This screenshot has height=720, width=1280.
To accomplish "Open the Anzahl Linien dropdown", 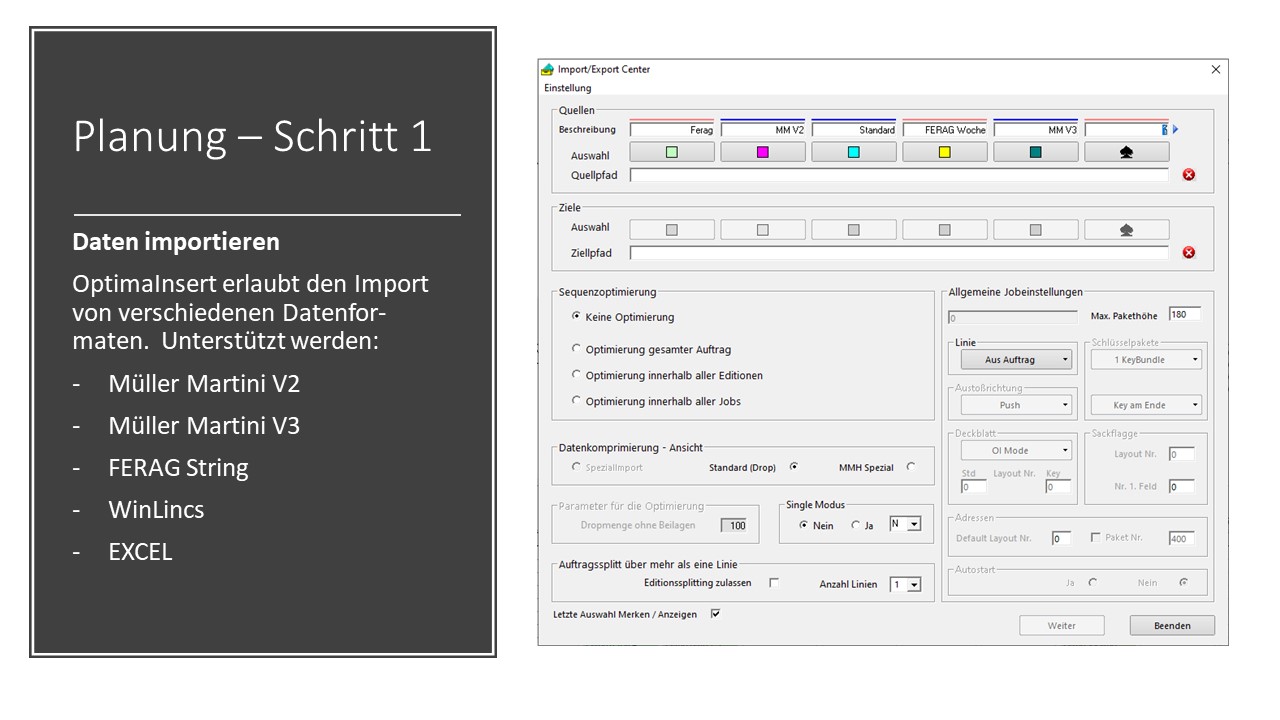I will pyautogui.click(x=914, y=585).
